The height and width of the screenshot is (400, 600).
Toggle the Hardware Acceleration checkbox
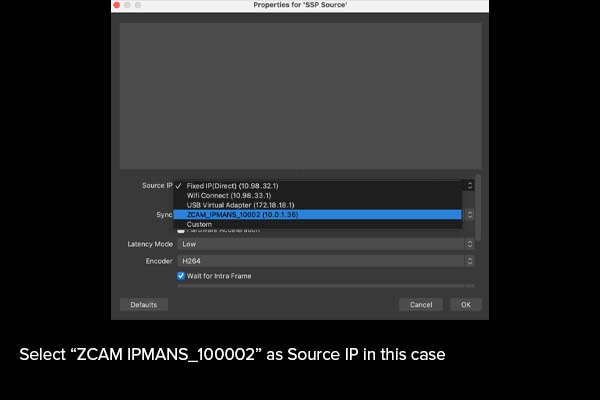[x=181, y=231]
